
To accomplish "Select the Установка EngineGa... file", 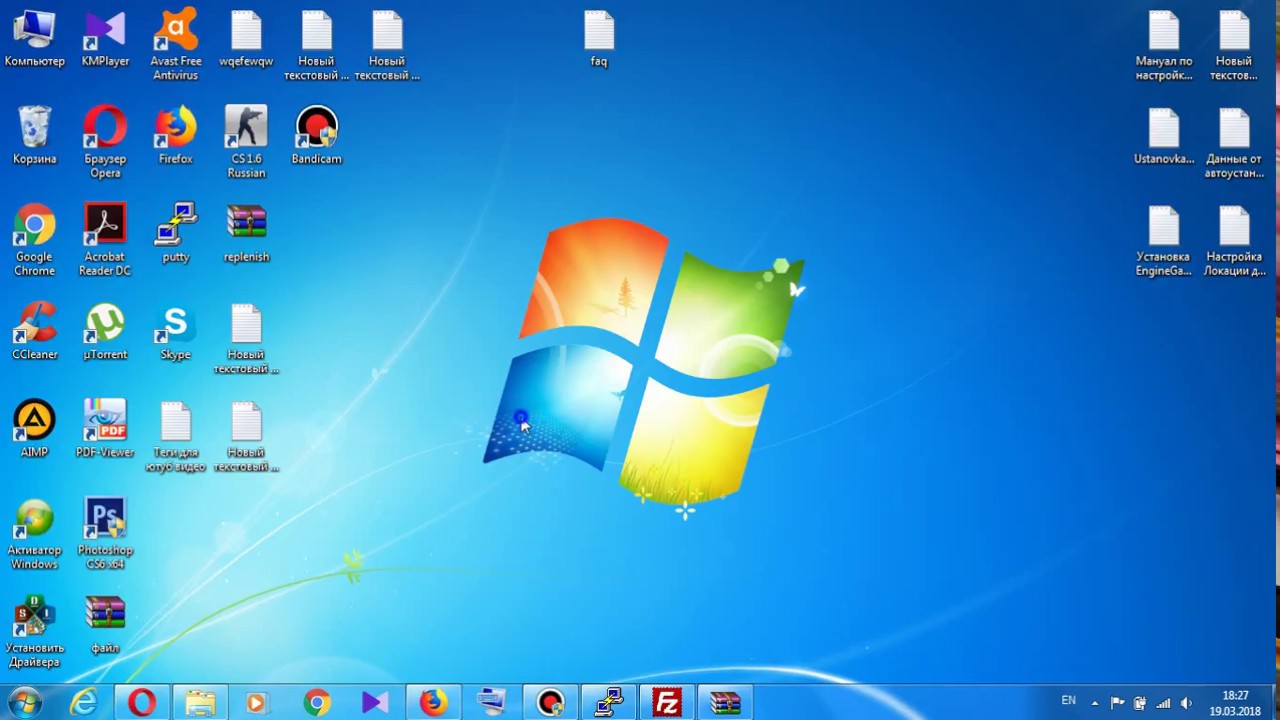I will [1164, 240].
